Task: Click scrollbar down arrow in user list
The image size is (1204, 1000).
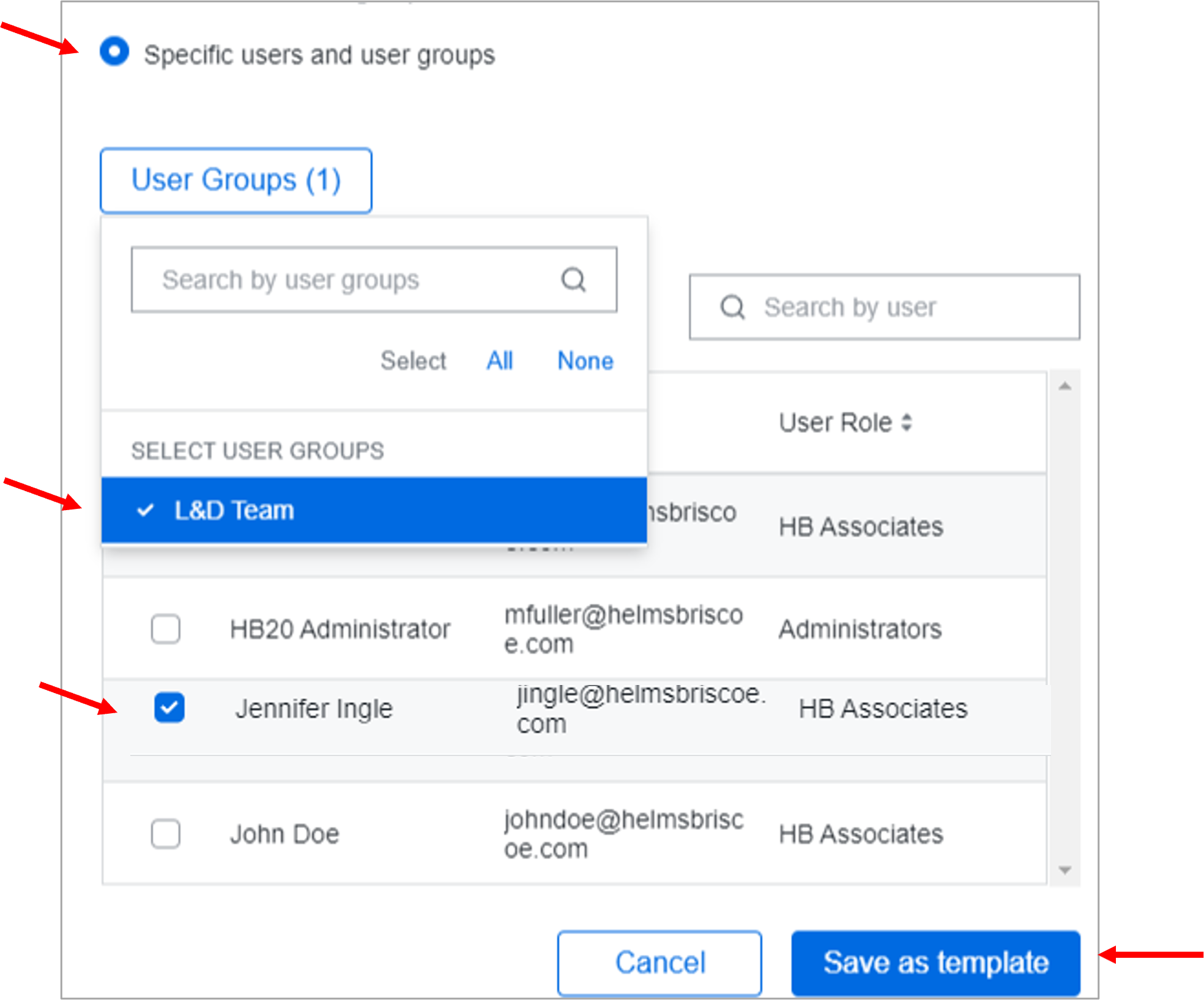Action: click(x=1065, y=870)
